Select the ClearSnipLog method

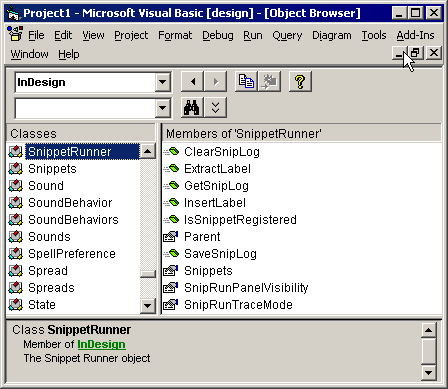tap(222, 152)
